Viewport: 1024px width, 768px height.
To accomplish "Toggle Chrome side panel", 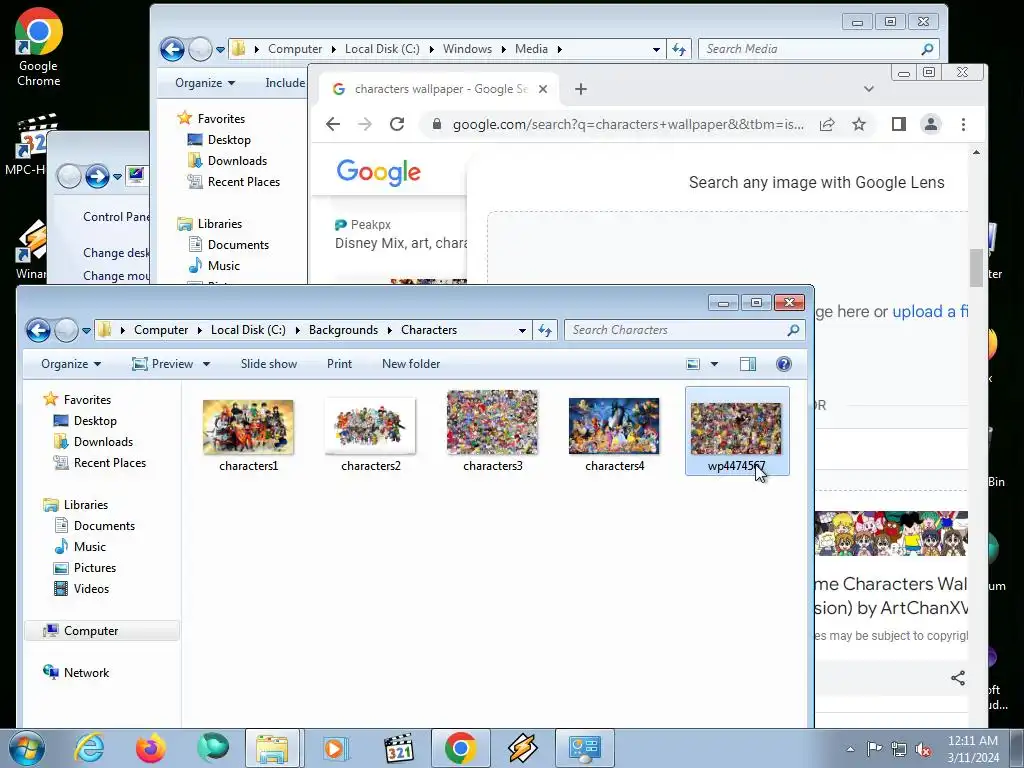I will tap(899, 124).
